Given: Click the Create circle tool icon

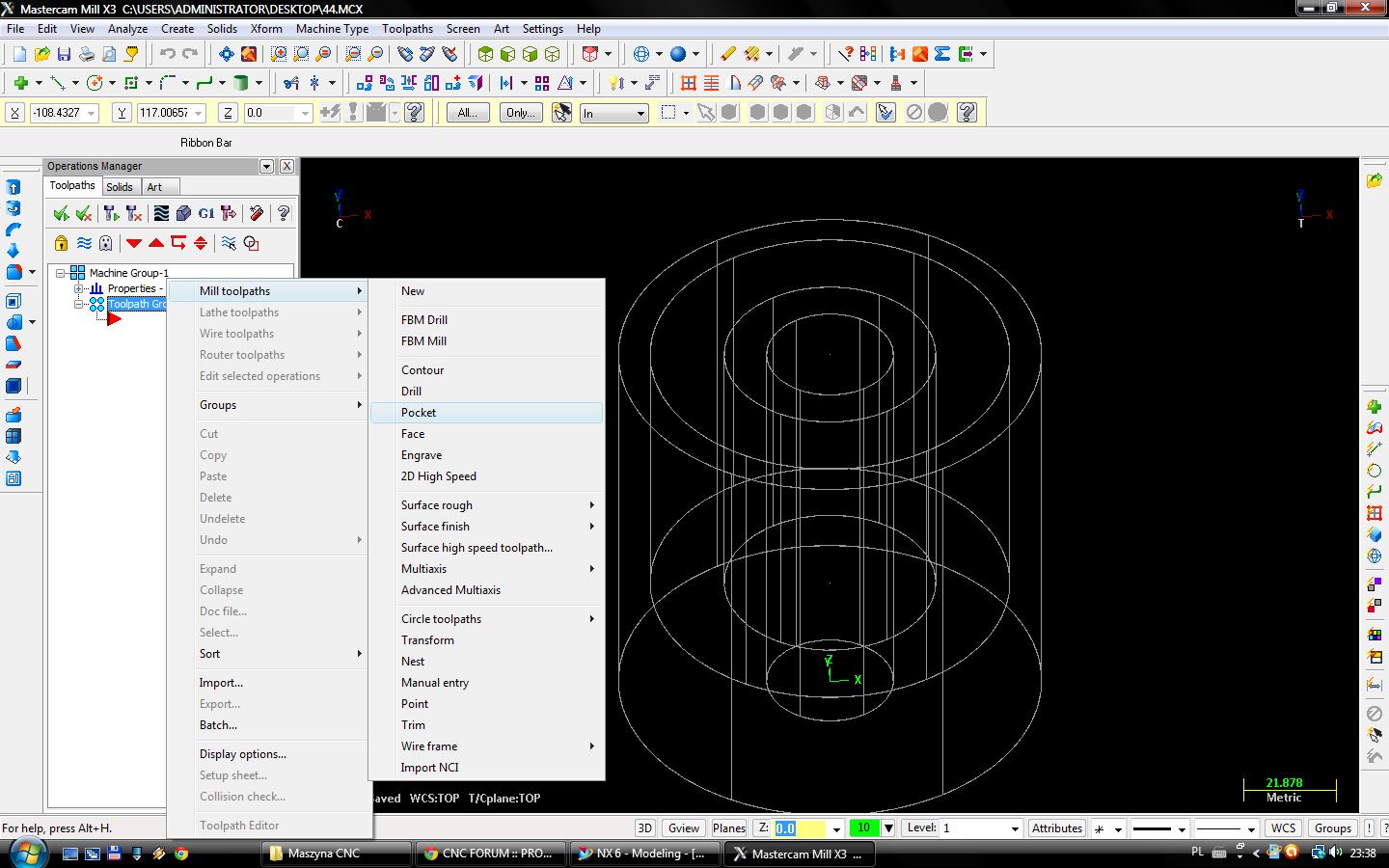Looking at the screenshot, I should pos(95,83).
